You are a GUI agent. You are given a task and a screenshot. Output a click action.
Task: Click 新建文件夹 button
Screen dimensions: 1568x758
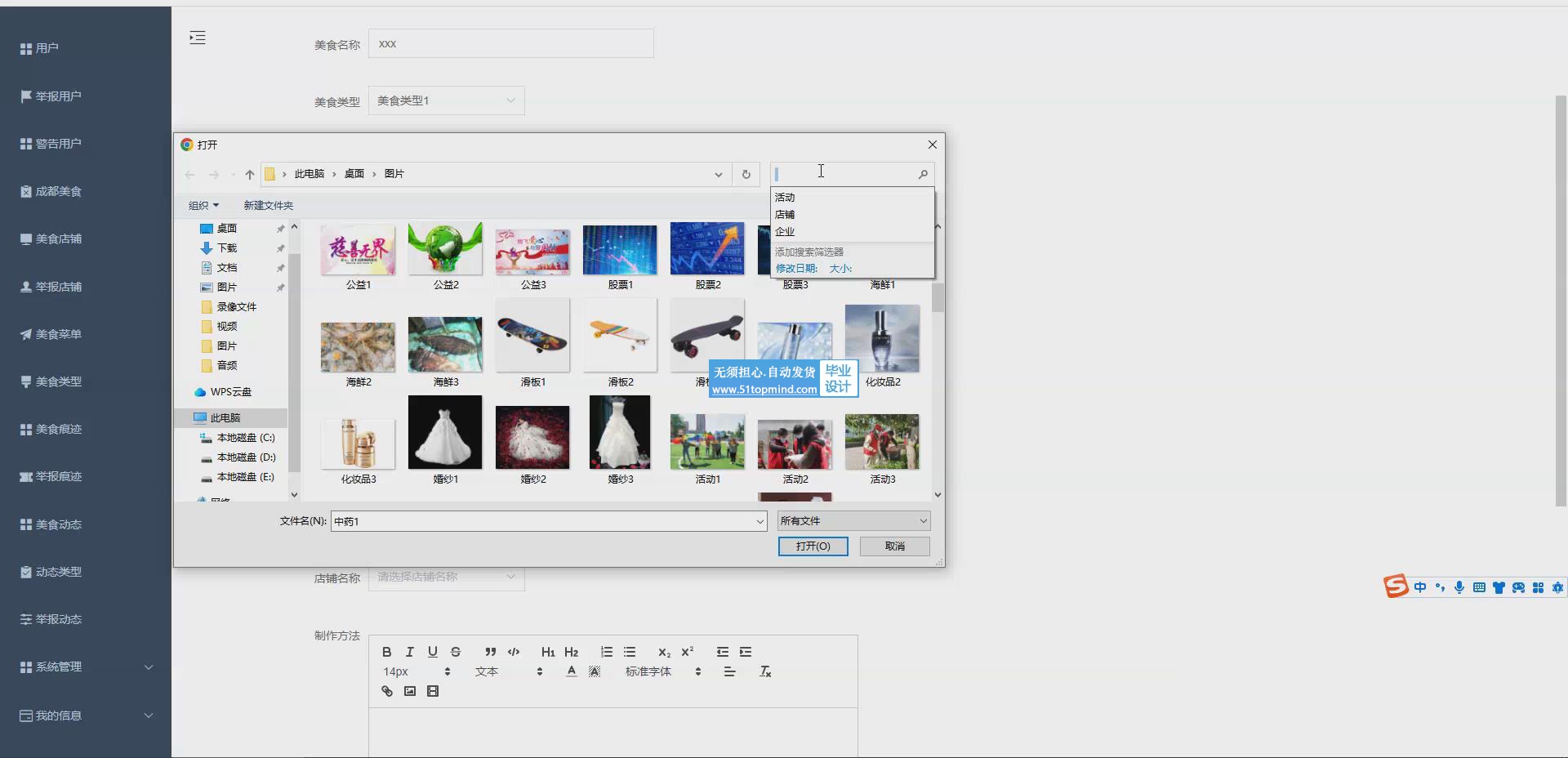coord(268,205)
